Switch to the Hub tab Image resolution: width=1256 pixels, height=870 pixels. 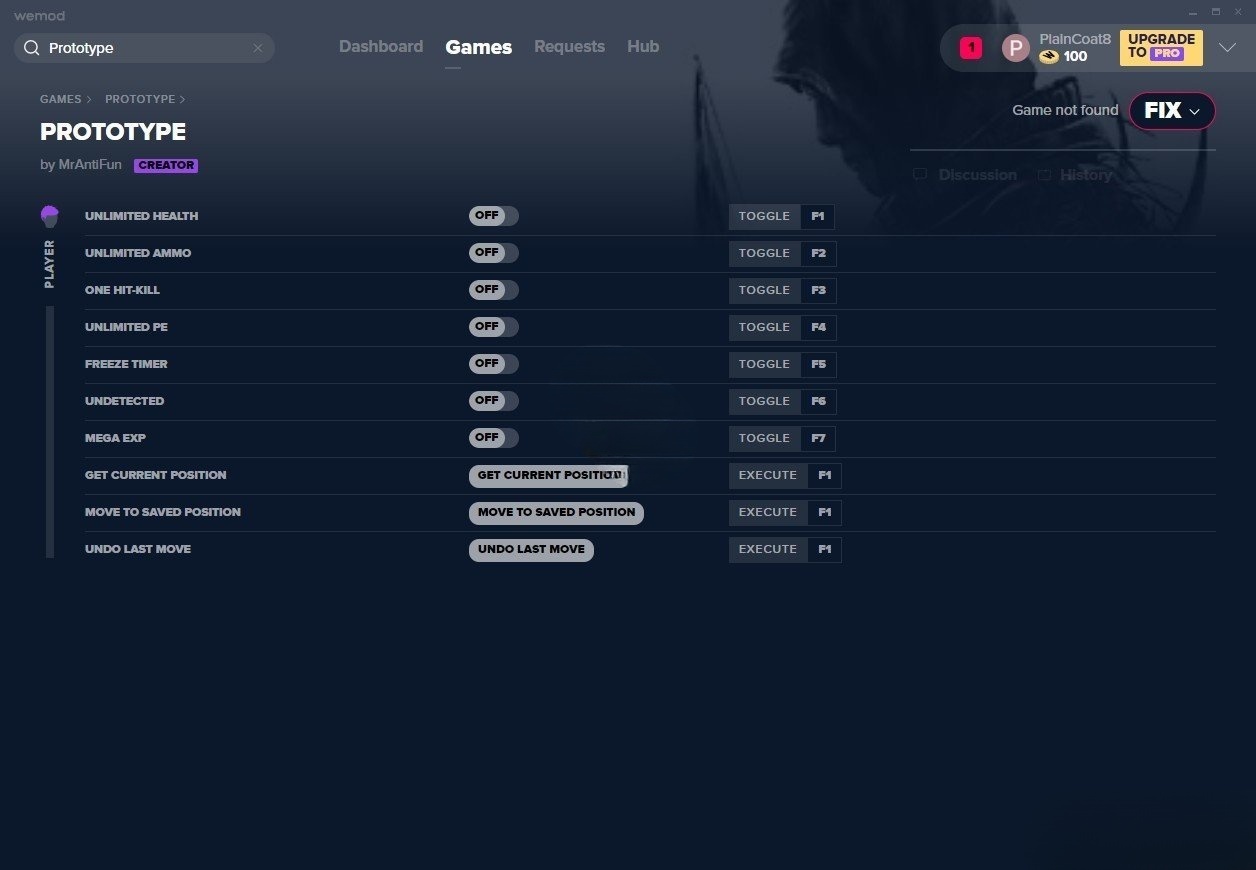coord(643,47)
